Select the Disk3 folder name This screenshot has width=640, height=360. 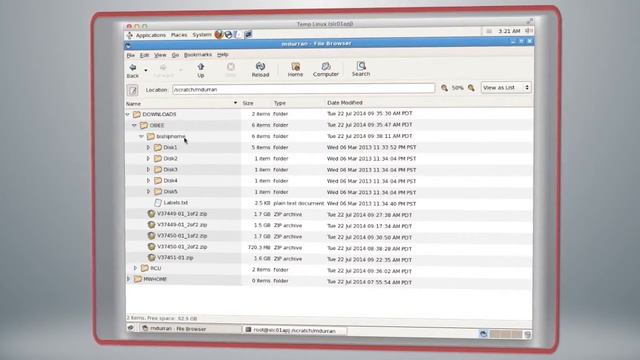(x=170, y=169)
